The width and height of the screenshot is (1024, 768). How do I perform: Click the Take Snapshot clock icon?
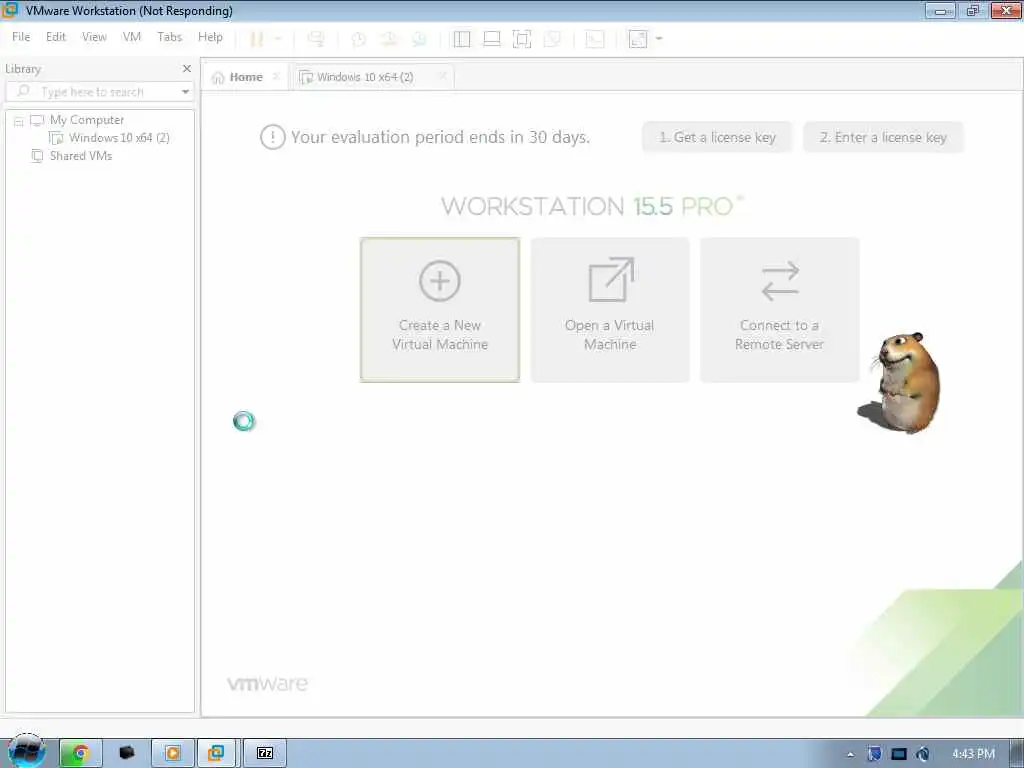(x=359, y=39)
